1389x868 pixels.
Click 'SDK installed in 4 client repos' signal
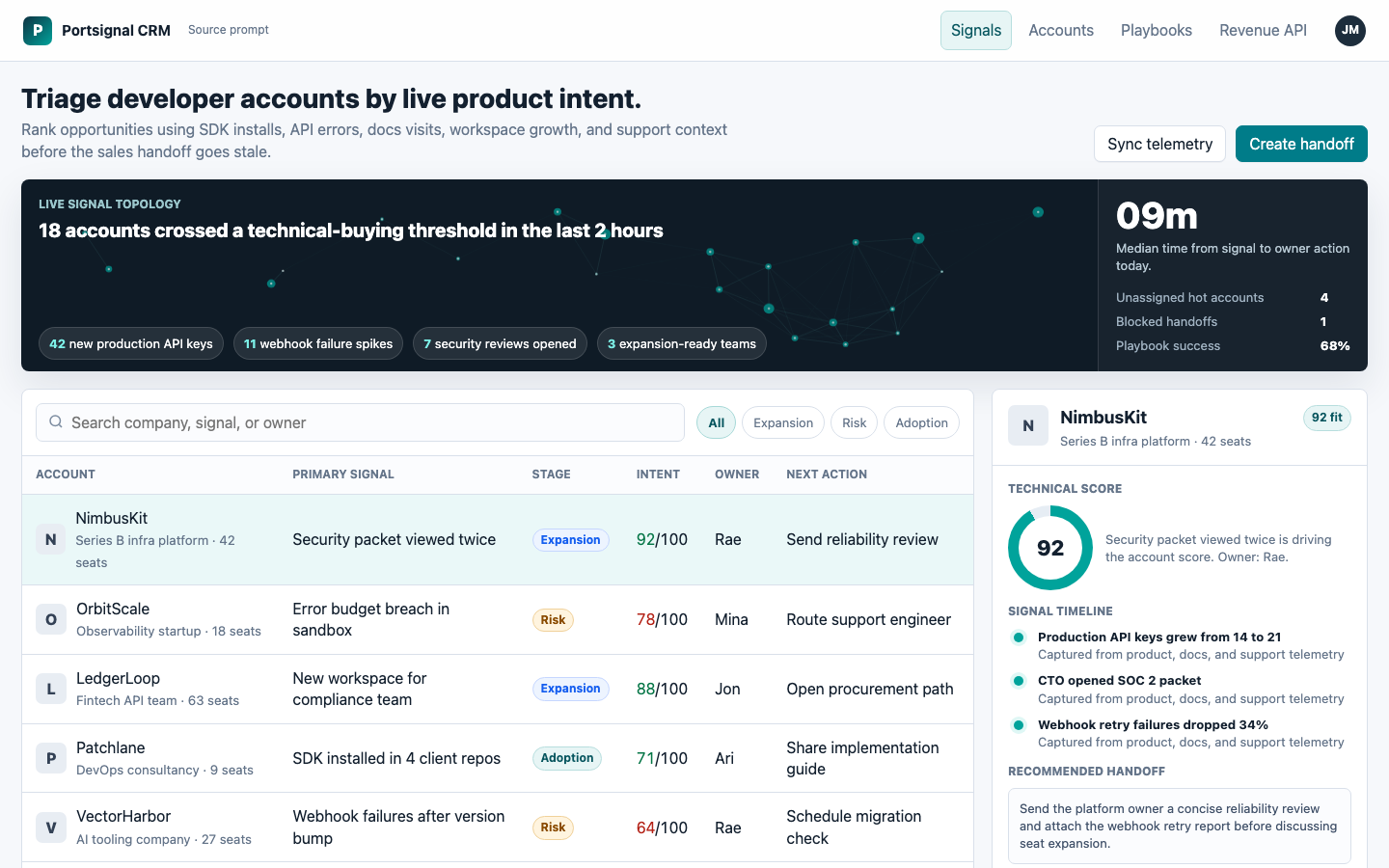[x=396, y=758]
